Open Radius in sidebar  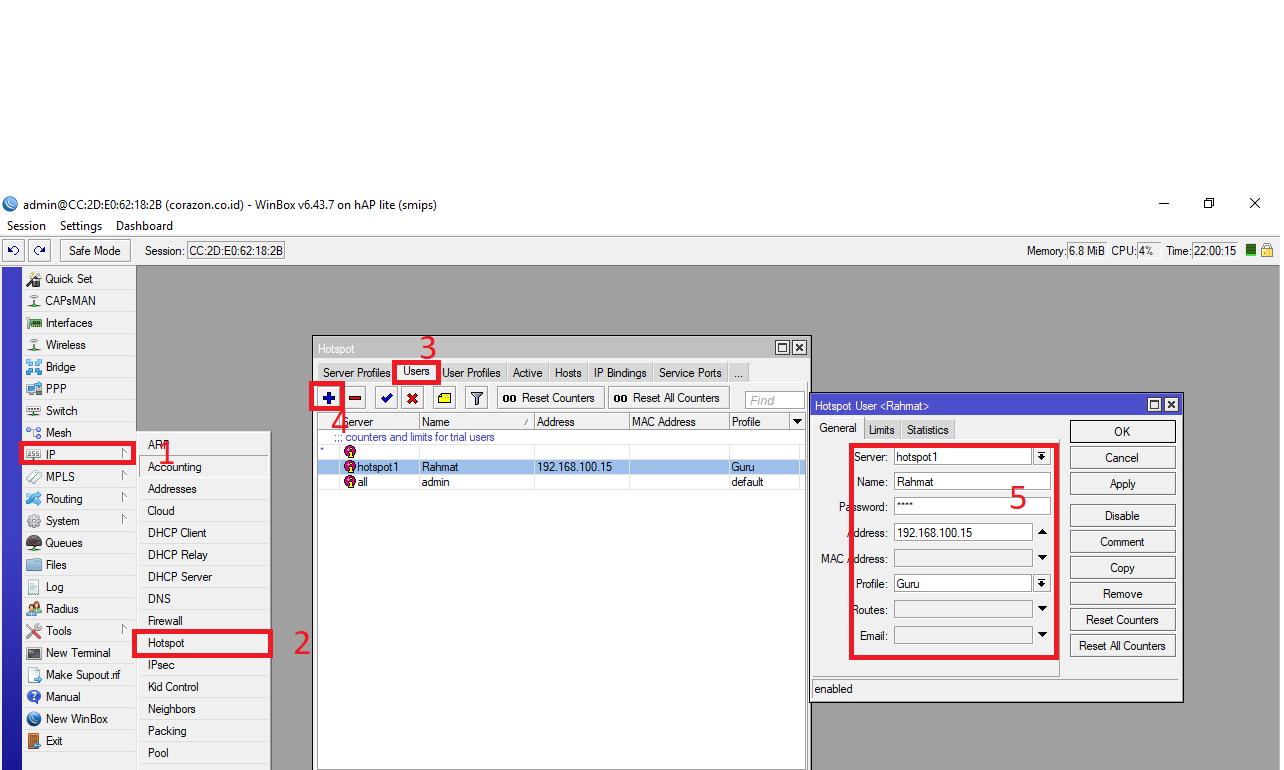[x=79, y=609]
